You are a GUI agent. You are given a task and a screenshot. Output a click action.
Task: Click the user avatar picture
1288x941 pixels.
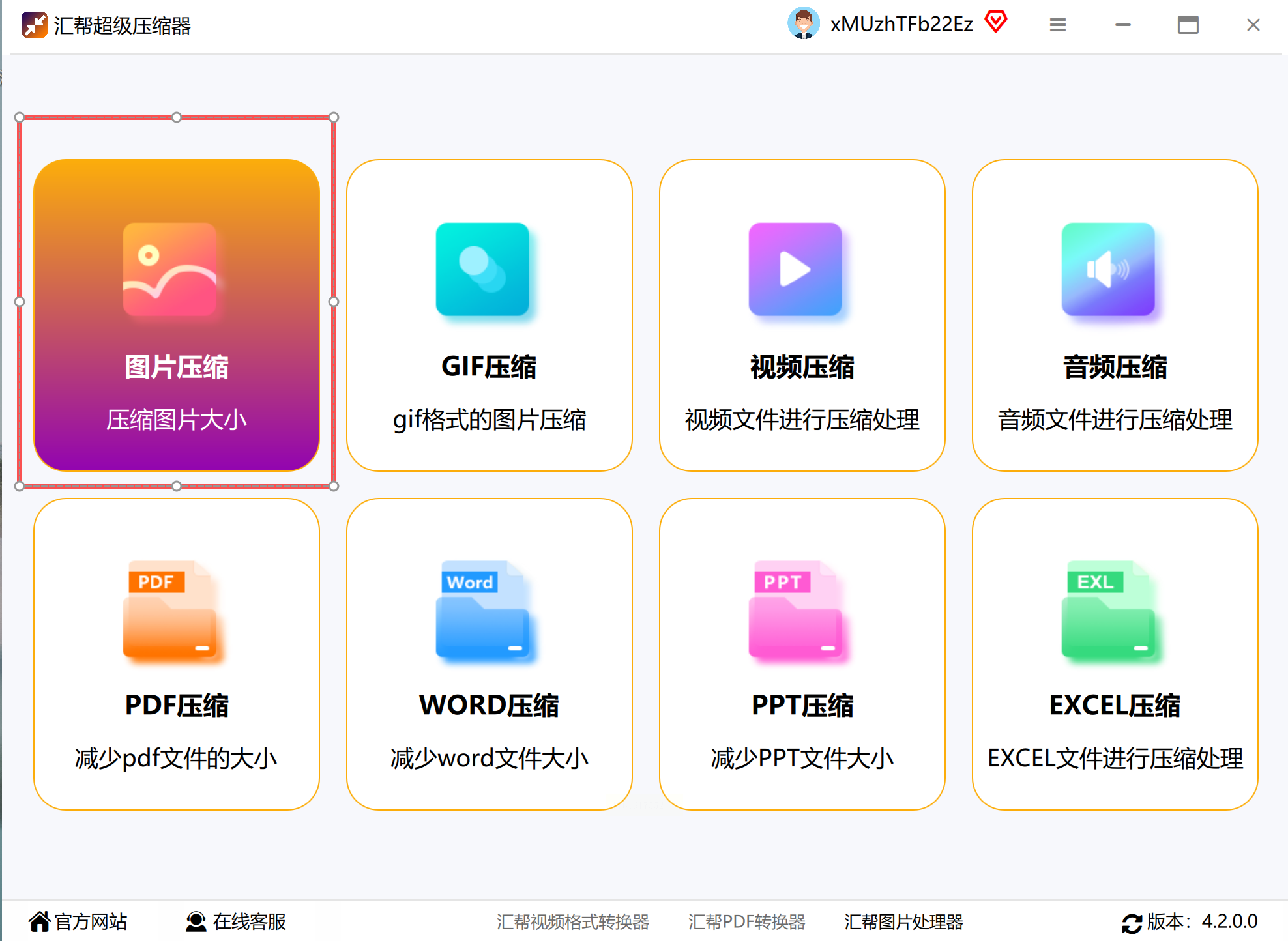point(803,24)
